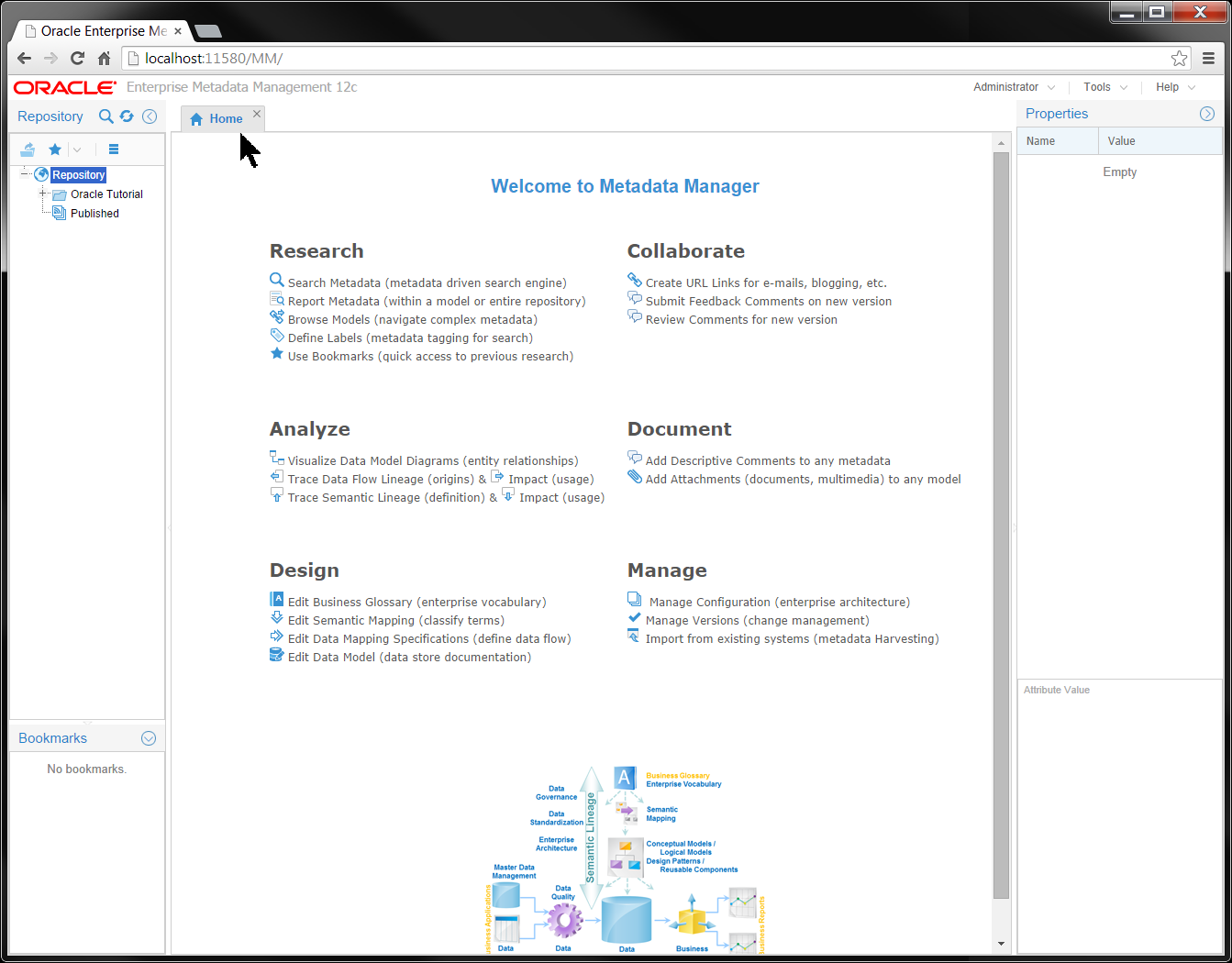Open the Manage Configuration link
Screen dimensions: 1232x963
coord(780,603)
